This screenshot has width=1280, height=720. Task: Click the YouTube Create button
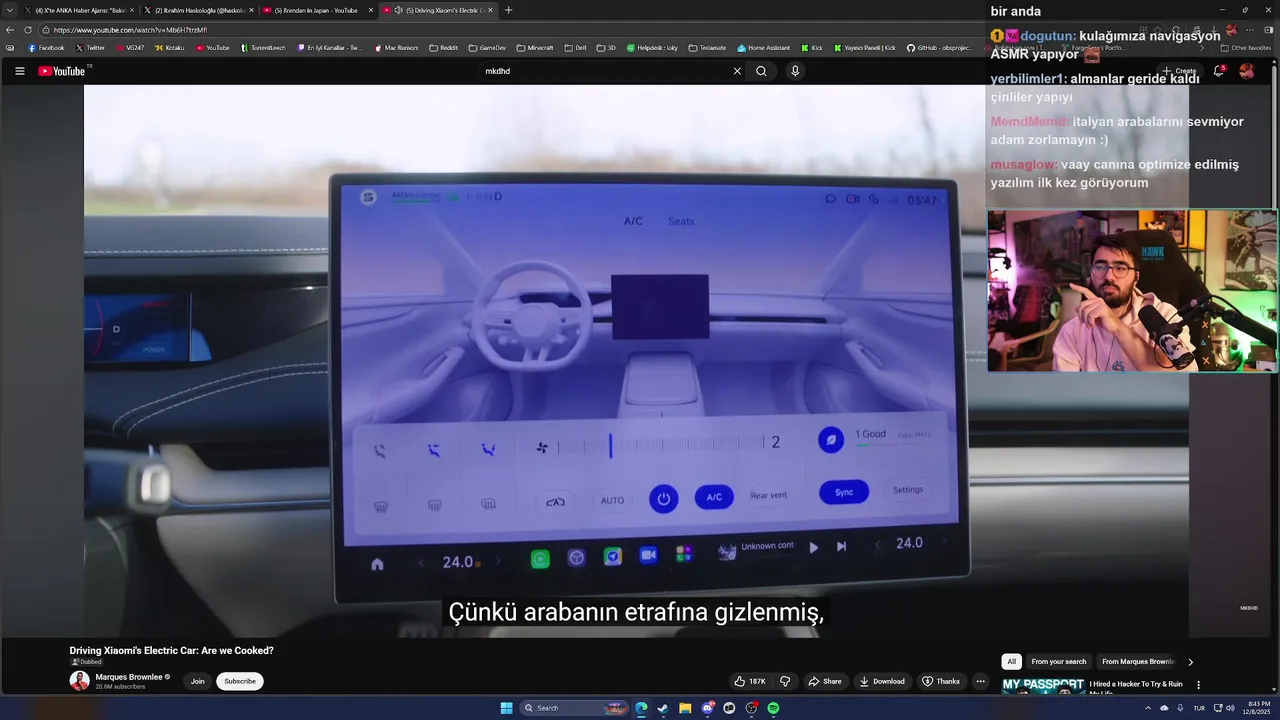click(1180, 71)
